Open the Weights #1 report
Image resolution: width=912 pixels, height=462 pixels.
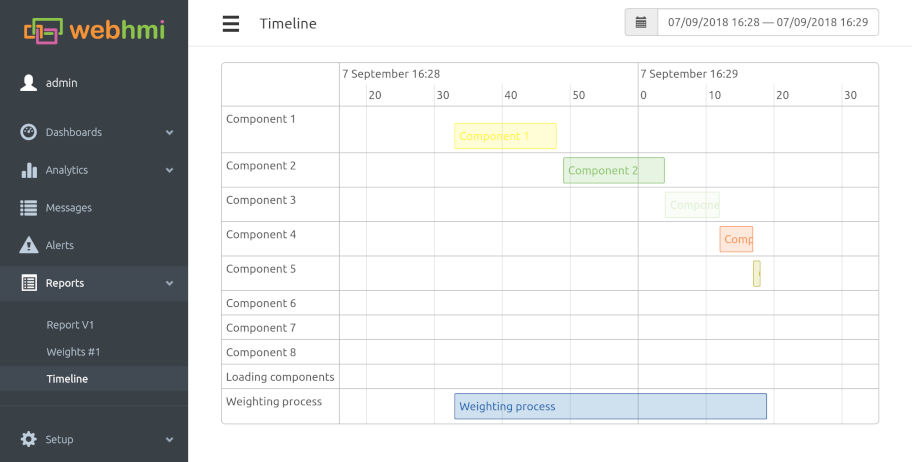point(73,352)
